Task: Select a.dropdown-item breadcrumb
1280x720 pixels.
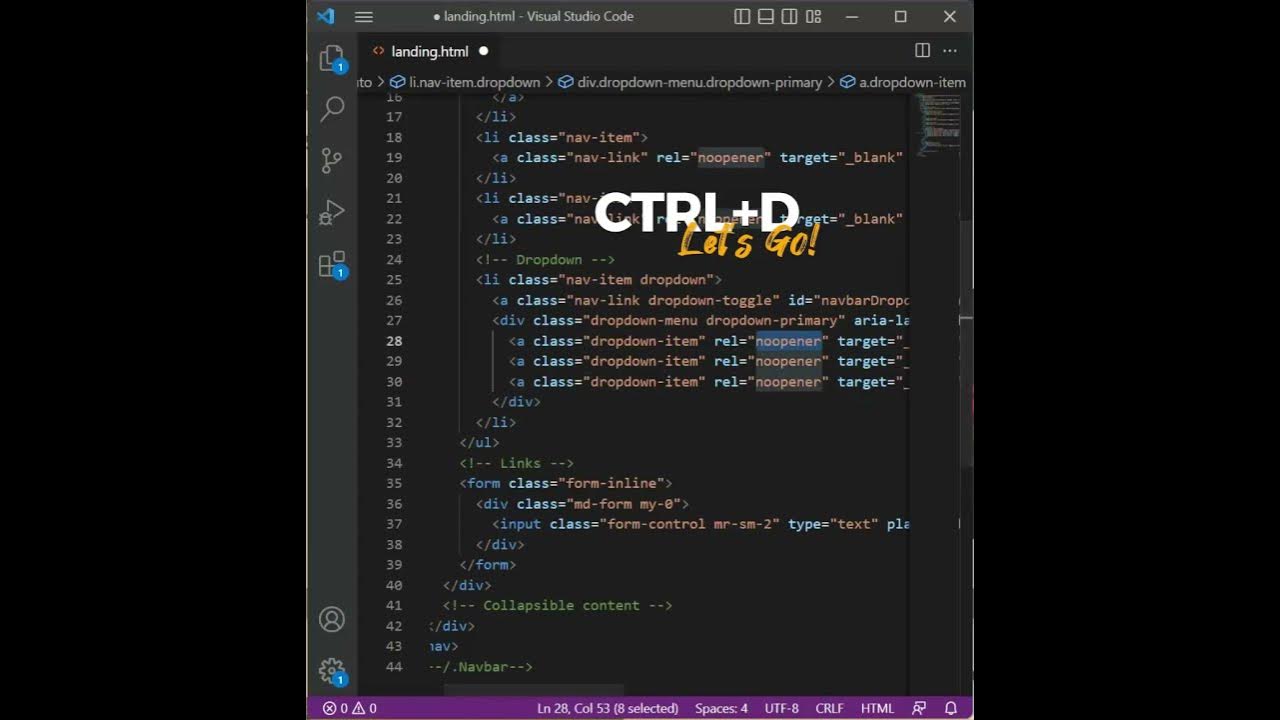Action: pos(903,82)
